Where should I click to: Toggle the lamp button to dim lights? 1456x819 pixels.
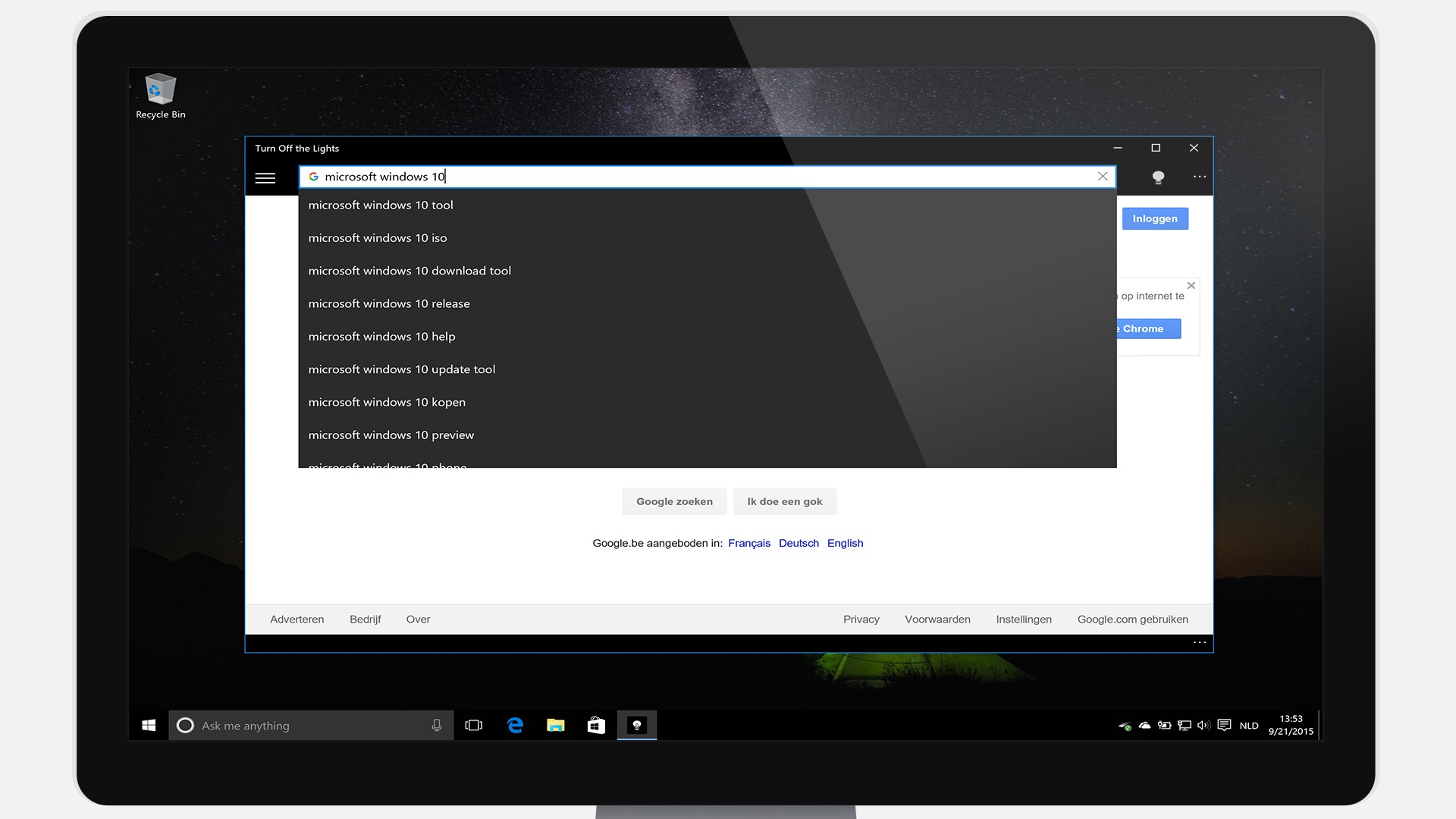pos(1158,177)
